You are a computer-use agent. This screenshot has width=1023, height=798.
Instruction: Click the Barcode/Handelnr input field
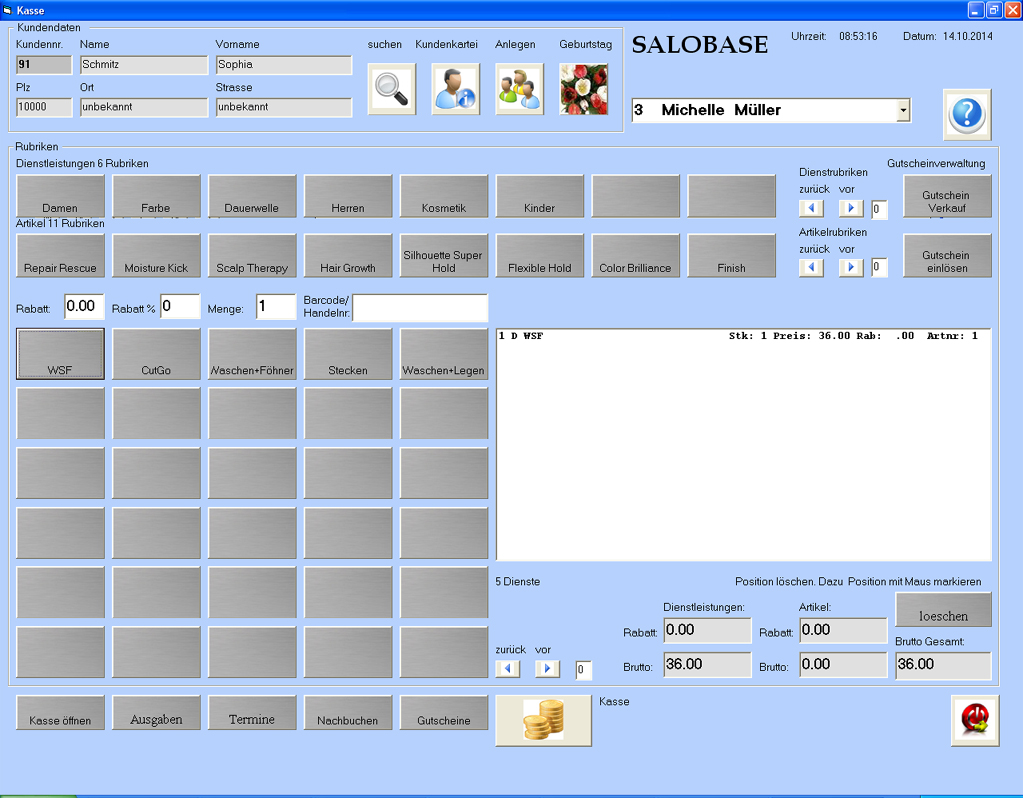coord(420,308)
